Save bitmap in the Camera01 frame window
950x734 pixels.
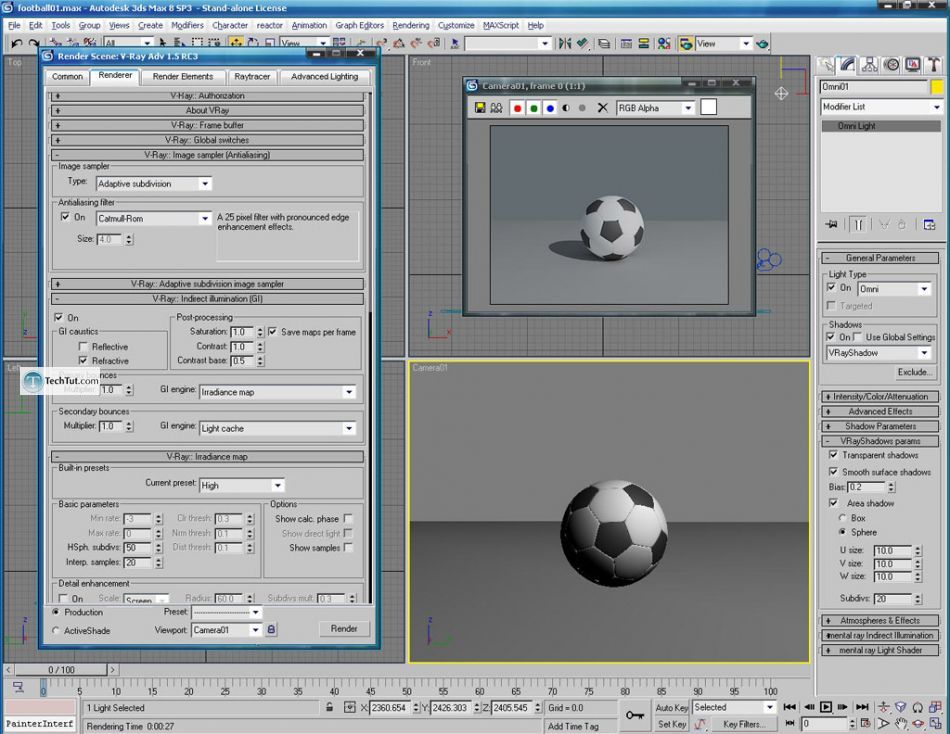480,108
